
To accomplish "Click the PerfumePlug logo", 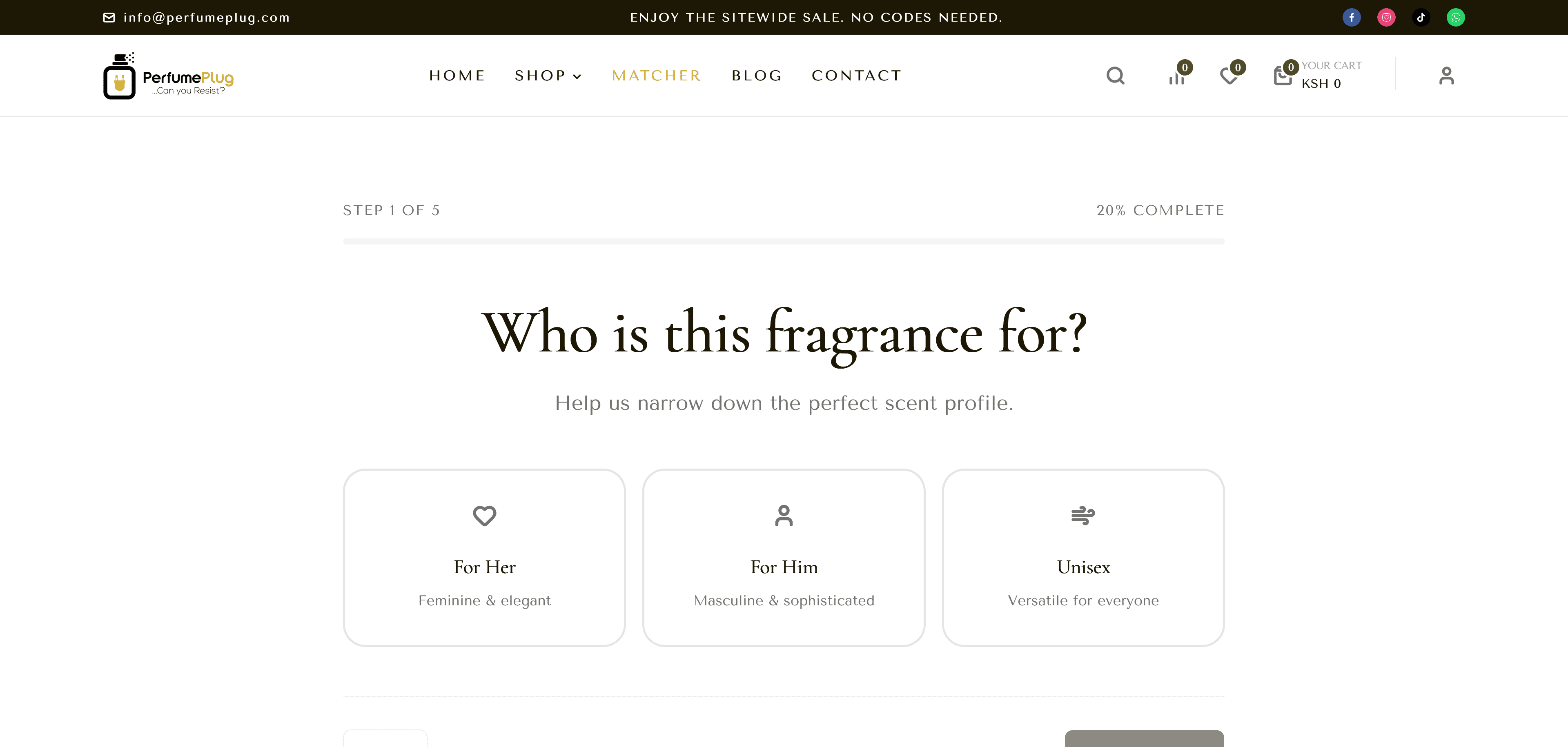I will click(x=169, y=76).
